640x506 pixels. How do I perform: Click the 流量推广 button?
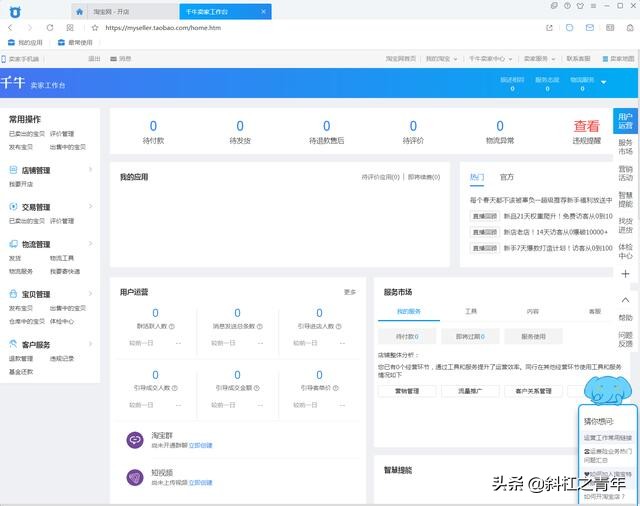click(470, 391)
